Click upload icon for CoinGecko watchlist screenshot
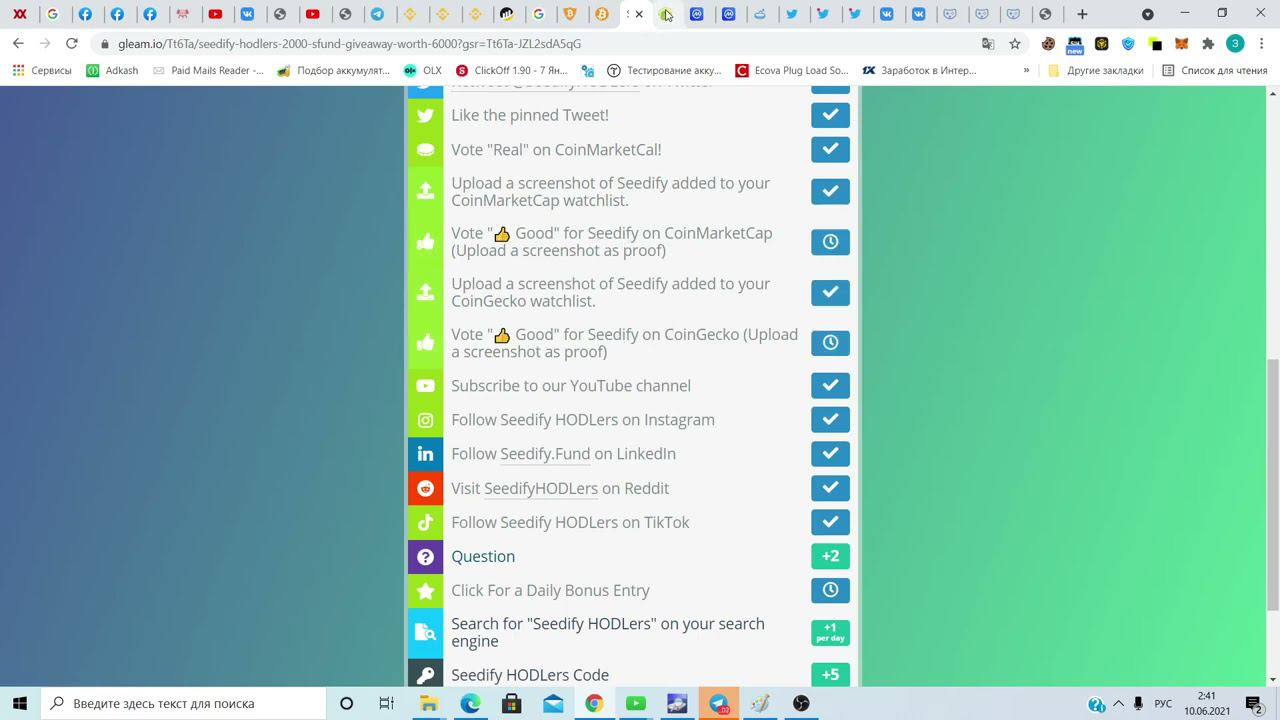1280x720 pixels. tap(425, 292)
